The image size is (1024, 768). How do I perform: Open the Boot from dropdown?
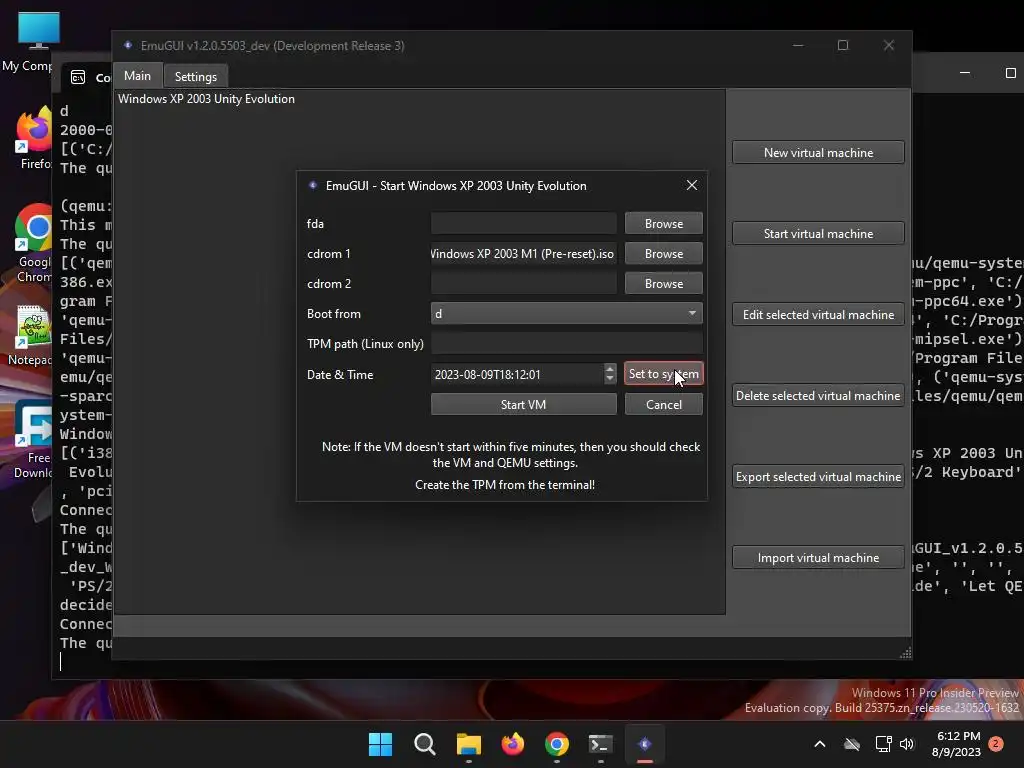(x=566, y=313)
